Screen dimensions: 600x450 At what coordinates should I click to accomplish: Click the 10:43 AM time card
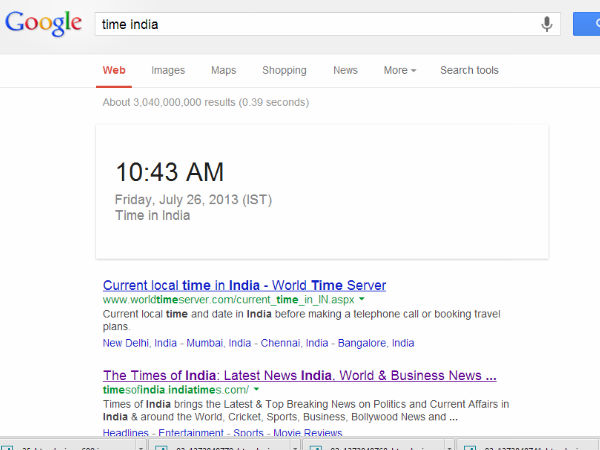pyautogui.click(x=321, y=191)
